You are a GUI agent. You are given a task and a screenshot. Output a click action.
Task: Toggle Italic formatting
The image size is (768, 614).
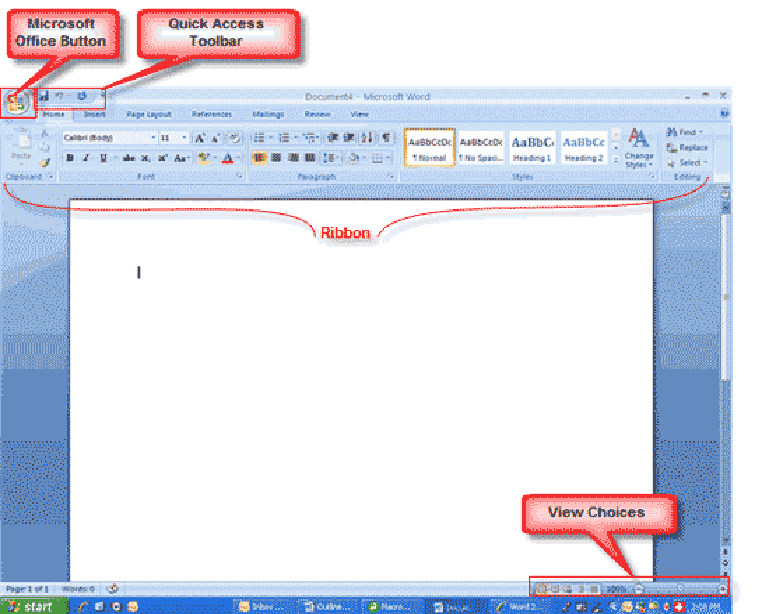point(88,158)
